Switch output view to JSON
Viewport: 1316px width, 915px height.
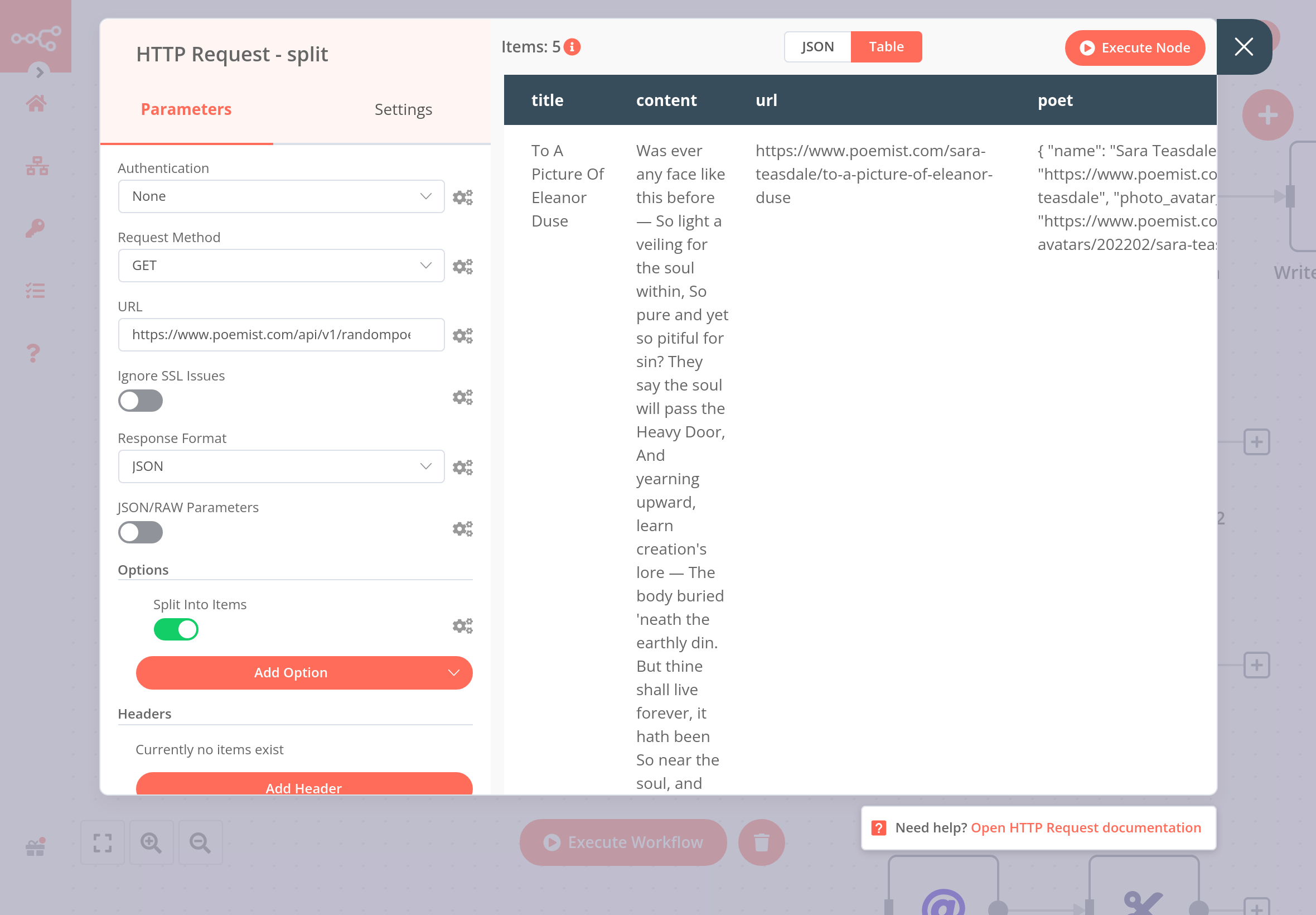817,47
